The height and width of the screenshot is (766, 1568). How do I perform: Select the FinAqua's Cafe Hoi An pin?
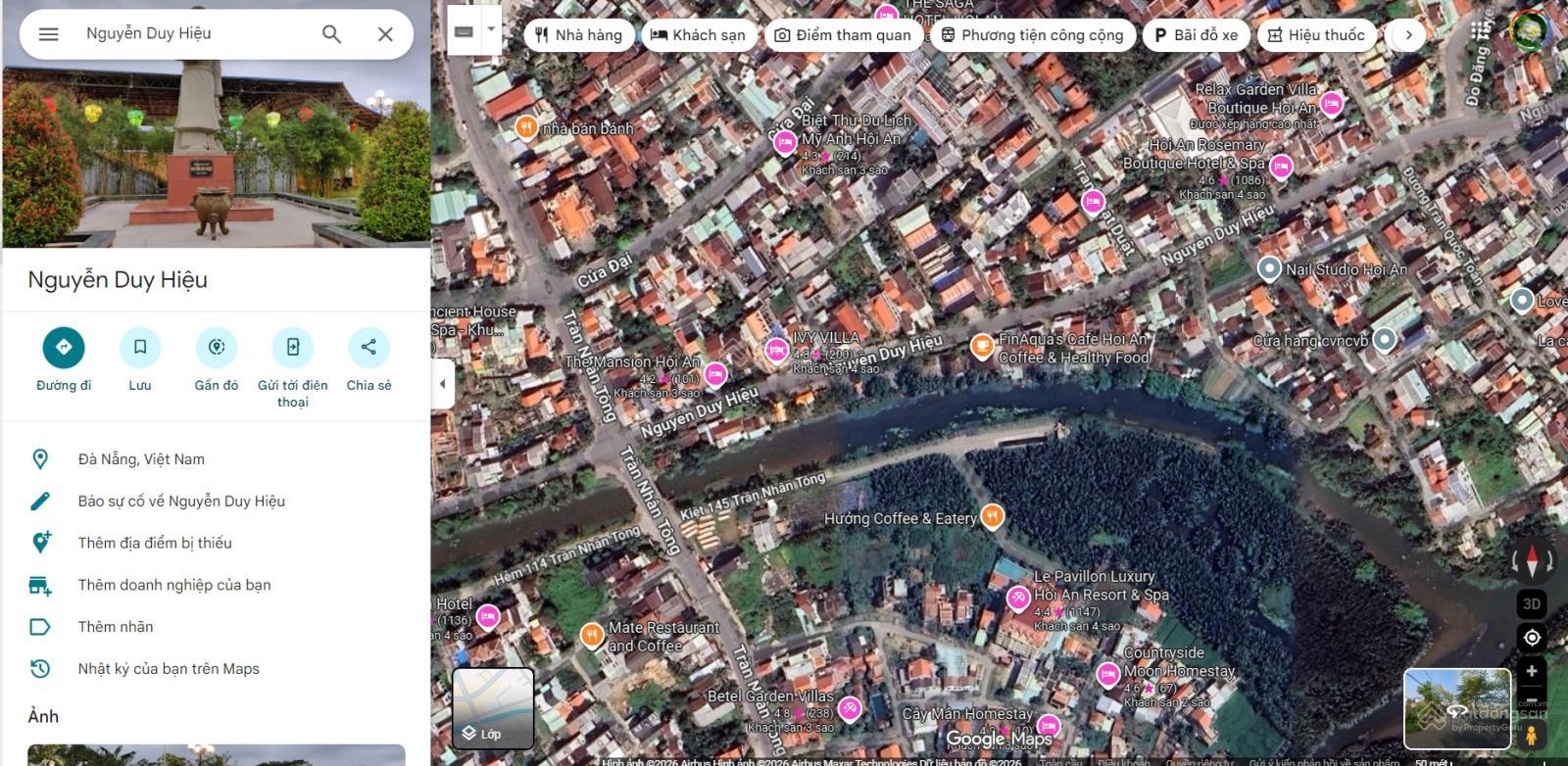point(982,346)
